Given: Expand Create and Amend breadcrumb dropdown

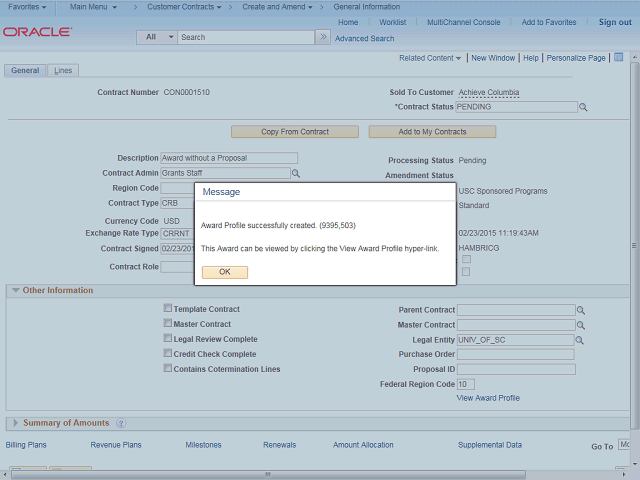Looking at the screenshot, I should coord(277,7).
